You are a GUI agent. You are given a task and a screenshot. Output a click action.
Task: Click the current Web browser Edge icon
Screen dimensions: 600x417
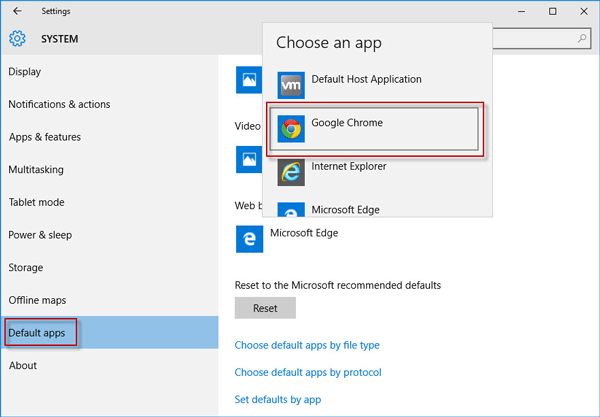click(x=249, y=239)
